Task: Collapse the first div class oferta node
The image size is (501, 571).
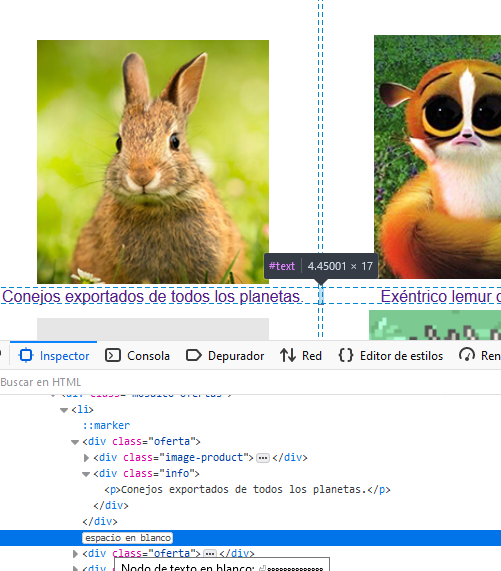Action: 75,442
